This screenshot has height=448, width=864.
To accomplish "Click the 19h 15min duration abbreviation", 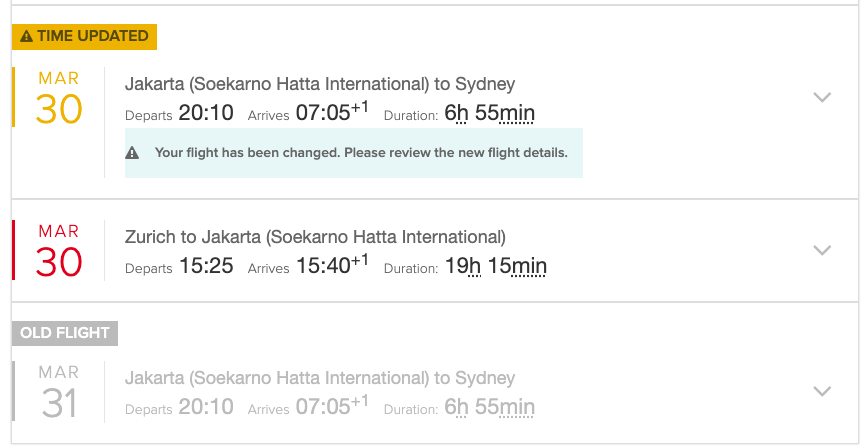I will (x=495, y=266).
